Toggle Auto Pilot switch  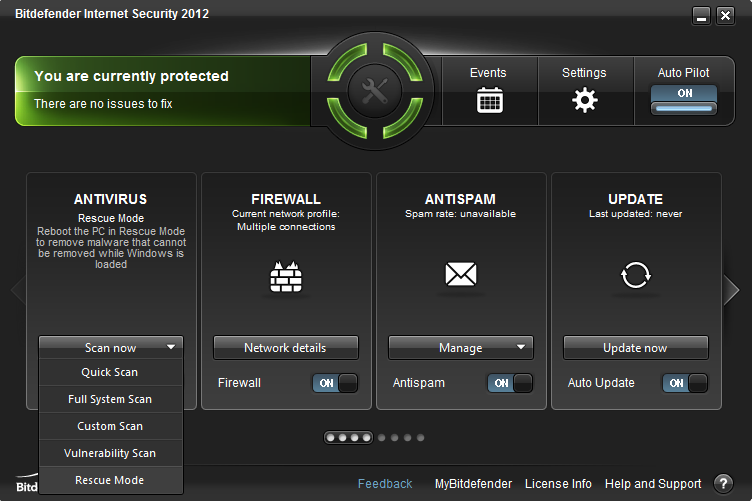coord(684,100)
